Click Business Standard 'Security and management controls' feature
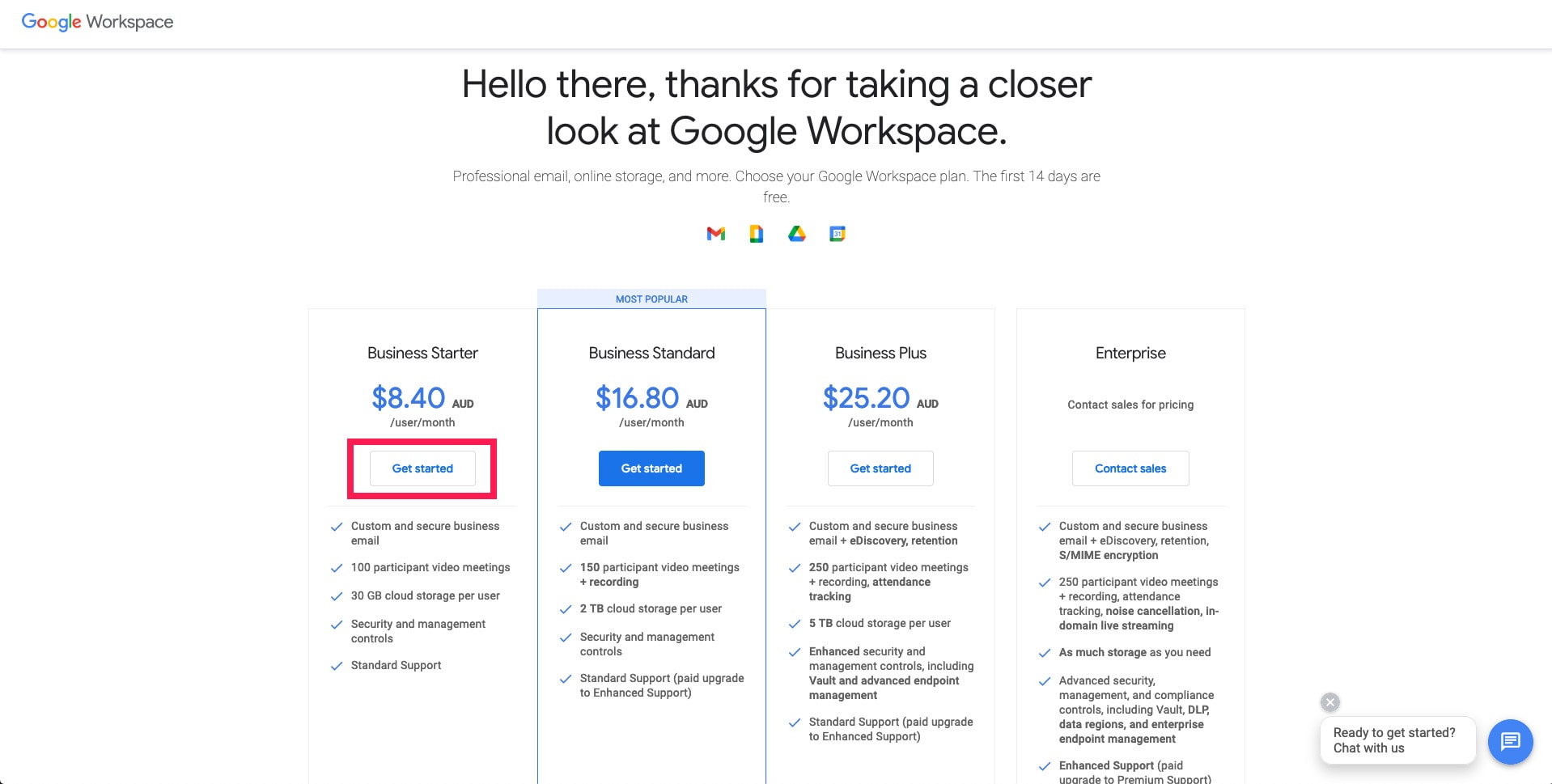The width and height of the screenshot is (1552, 784). pyautogui.click(x=647, y=644)
